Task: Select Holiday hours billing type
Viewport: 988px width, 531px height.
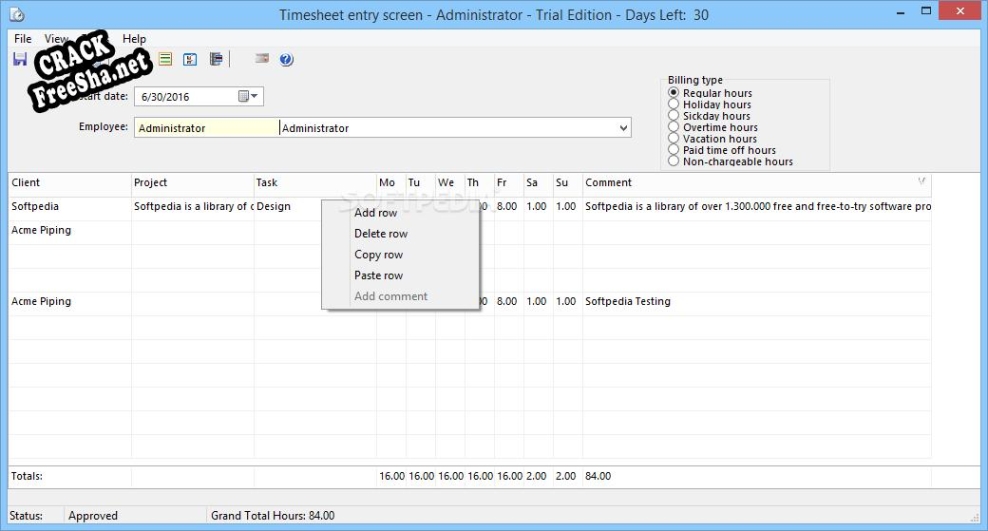Action: click(674, 104)
